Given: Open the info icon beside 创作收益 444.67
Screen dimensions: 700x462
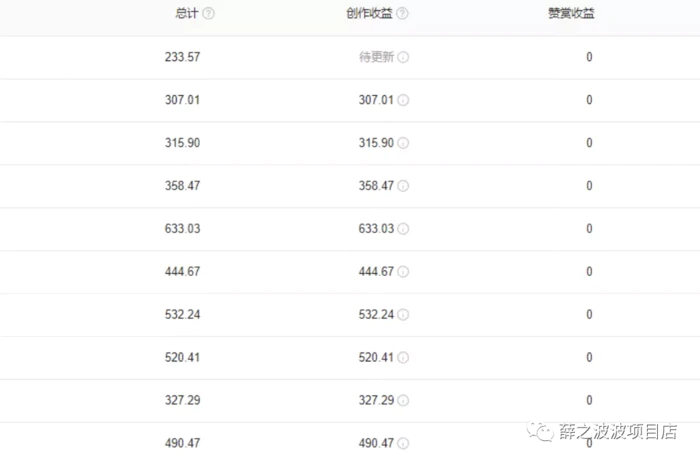Looking at the screenshot, I should 403,272.
